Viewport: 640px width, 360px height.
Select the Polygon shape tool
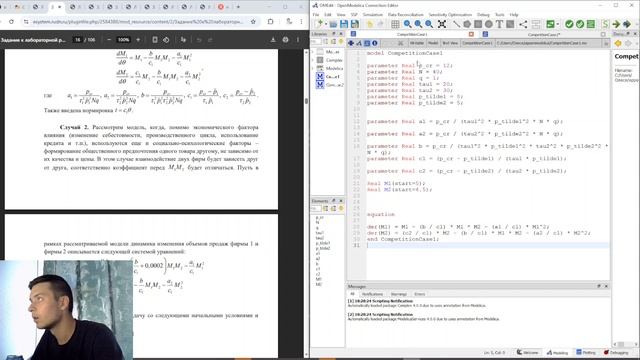pyautogui.click(x=467, y=24)
